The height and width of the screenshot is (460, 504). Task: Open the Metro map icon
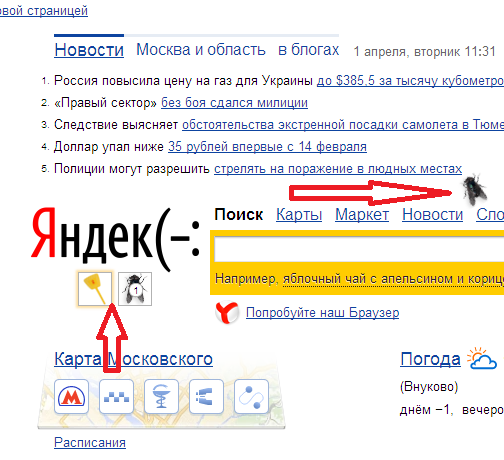(x=71, y=396)
